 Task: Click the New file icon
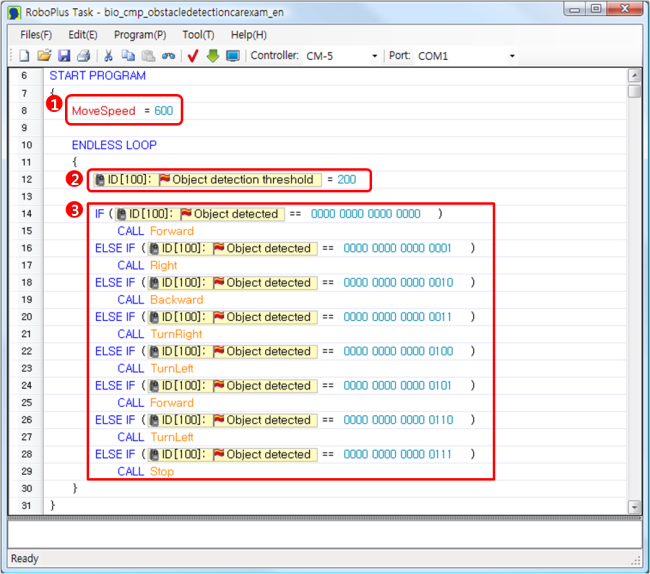(24, 56)
